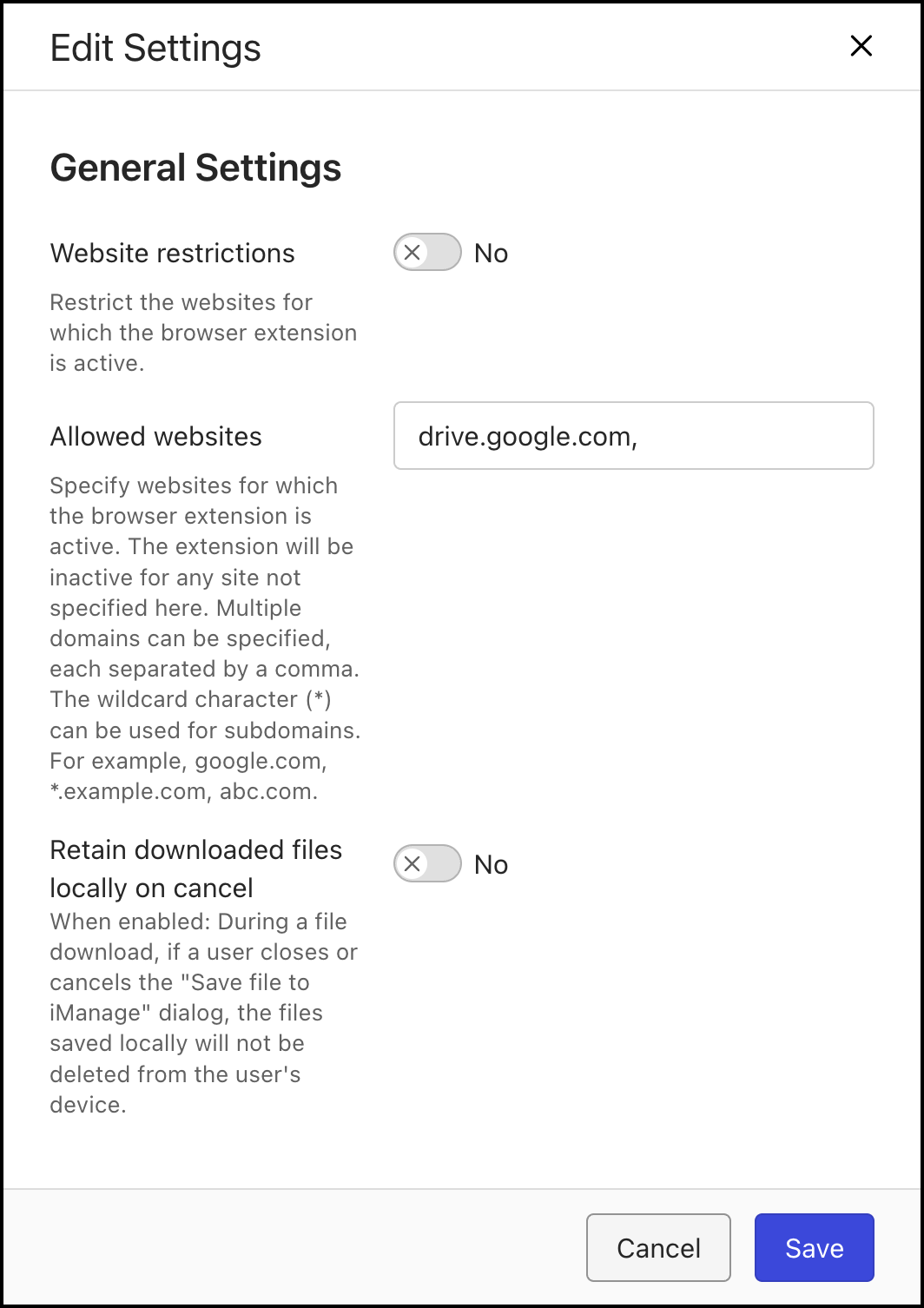
Task: Click the "Specify websites" help text opening line
Action: pyautogui.click(x=194, y=486)
